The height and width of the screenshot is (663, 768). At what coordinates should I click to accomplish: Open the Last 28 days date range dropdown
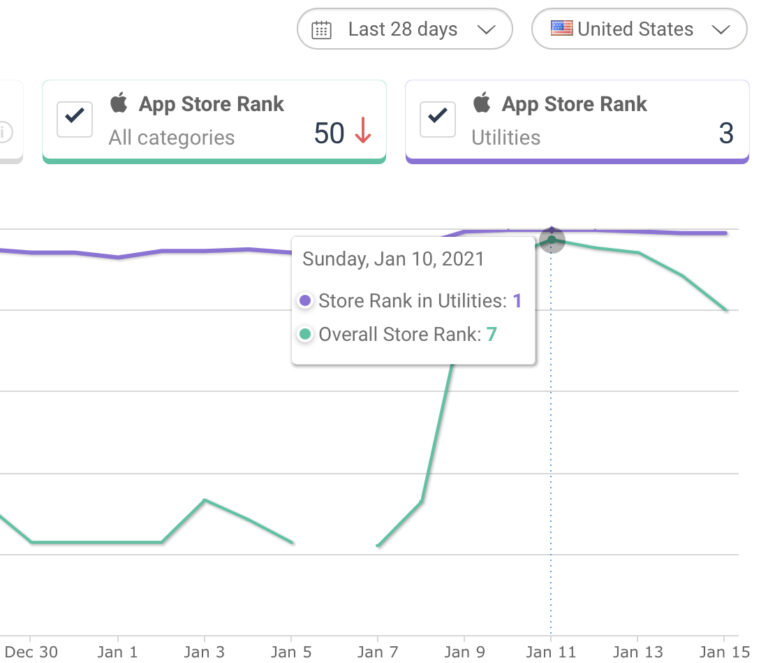pos(404,30)
